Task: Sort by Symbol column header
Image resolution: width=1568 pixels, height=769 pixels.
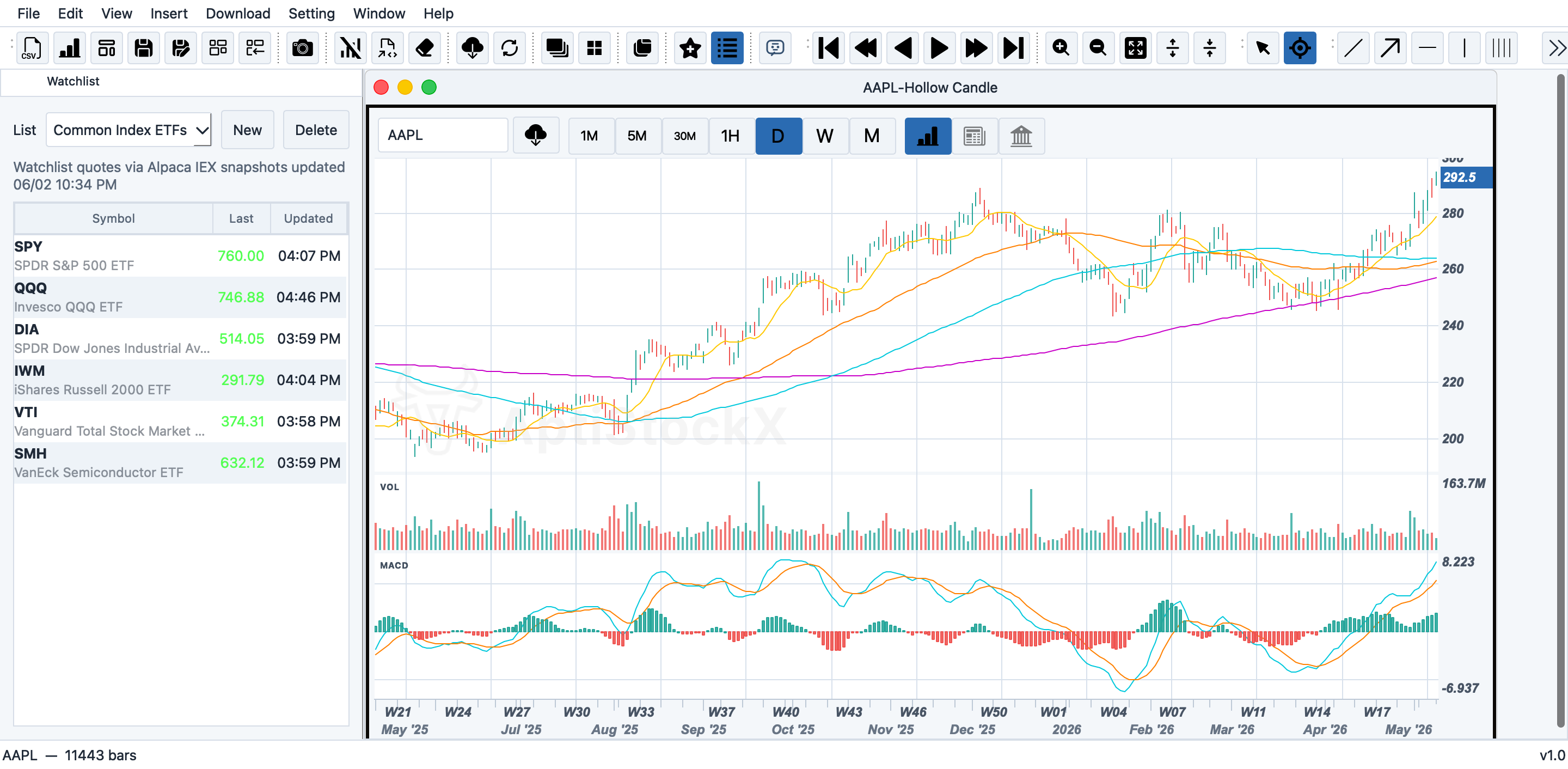Action: coord(113,218)
